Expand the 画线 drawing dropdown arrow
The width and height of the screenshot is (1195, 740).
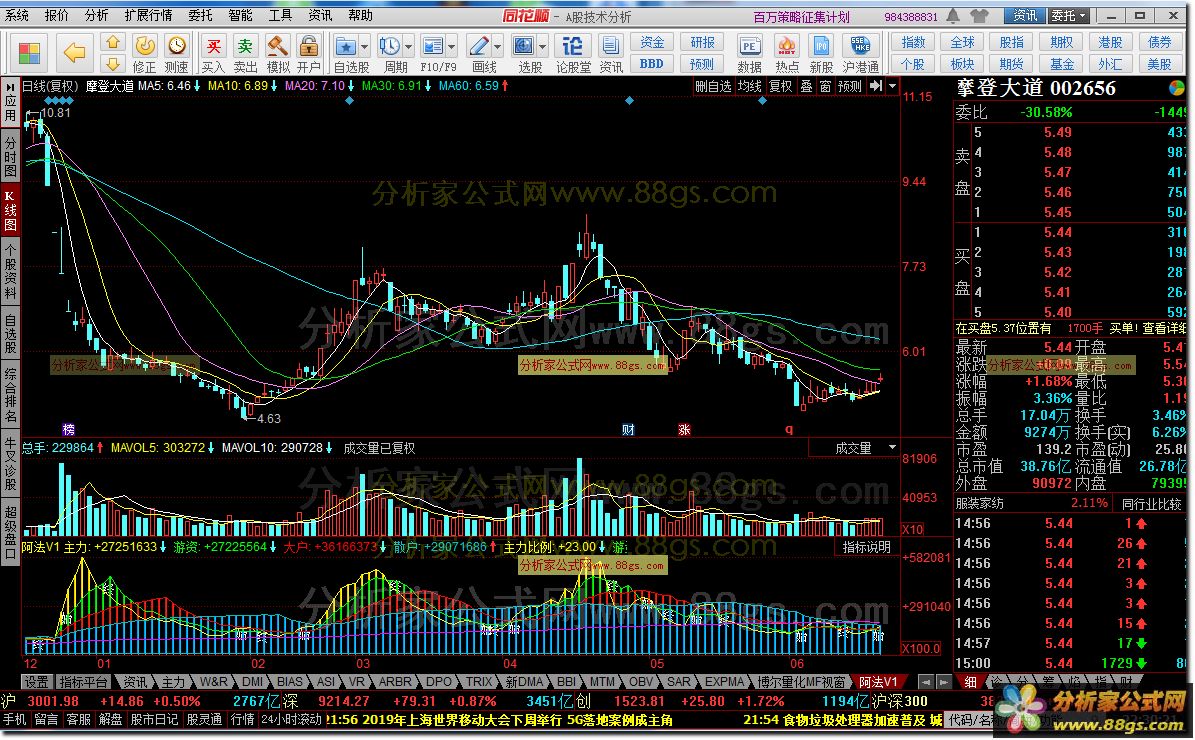[x=497, y=47]
